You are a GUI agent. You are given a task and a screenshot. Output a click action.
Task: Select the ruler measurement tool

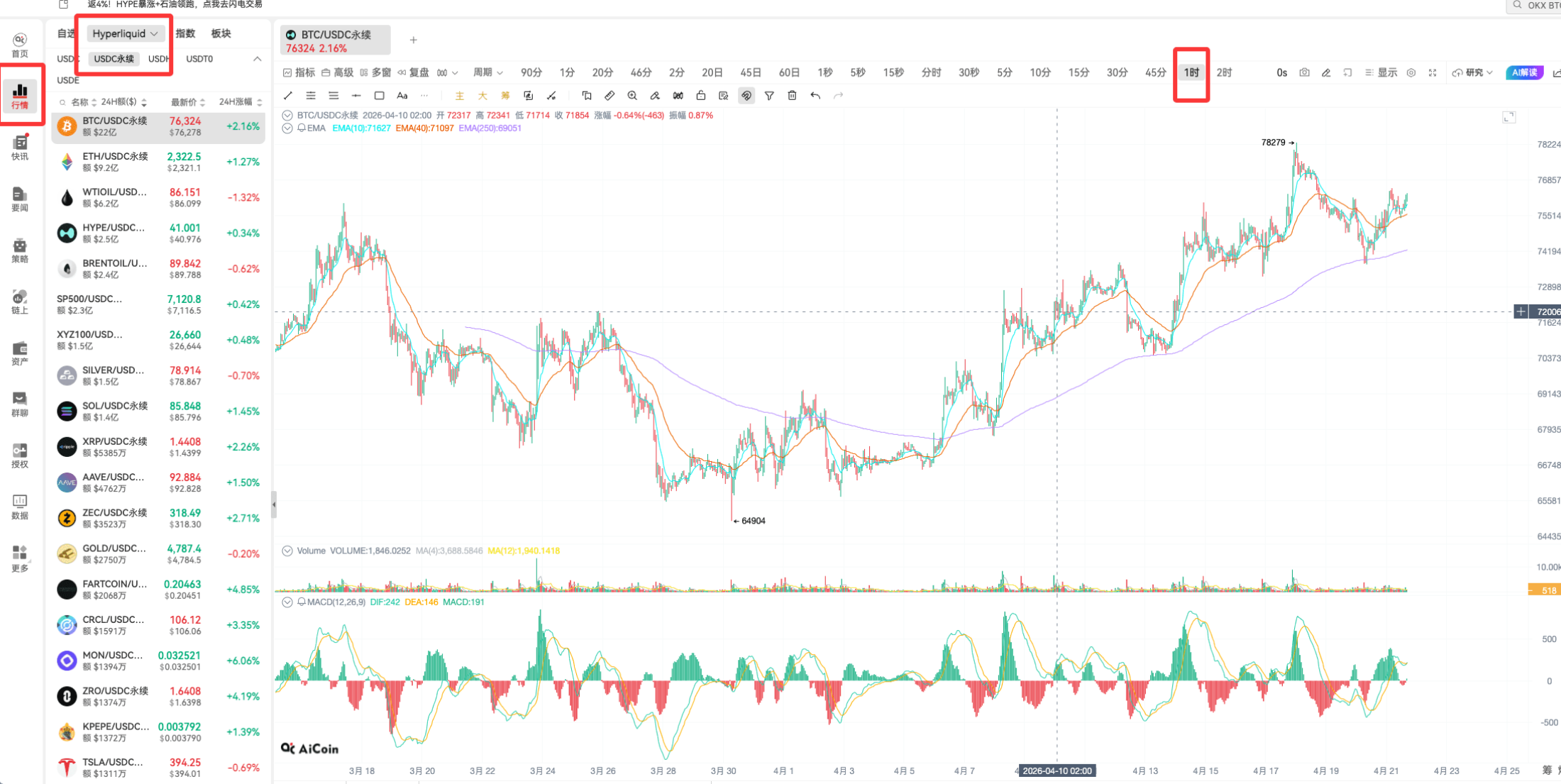tap(609, 95)
